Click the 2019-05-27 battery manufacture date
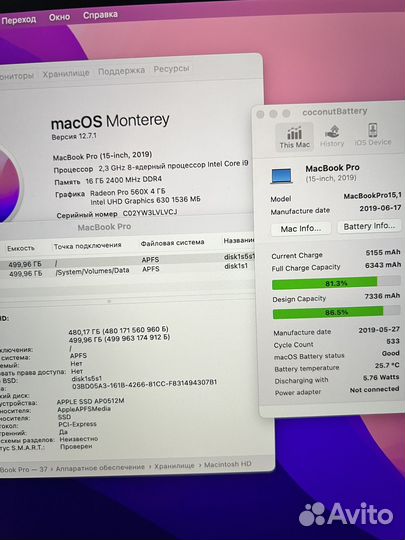Viewport: 405px width, 540px height. tap(379, 330)
